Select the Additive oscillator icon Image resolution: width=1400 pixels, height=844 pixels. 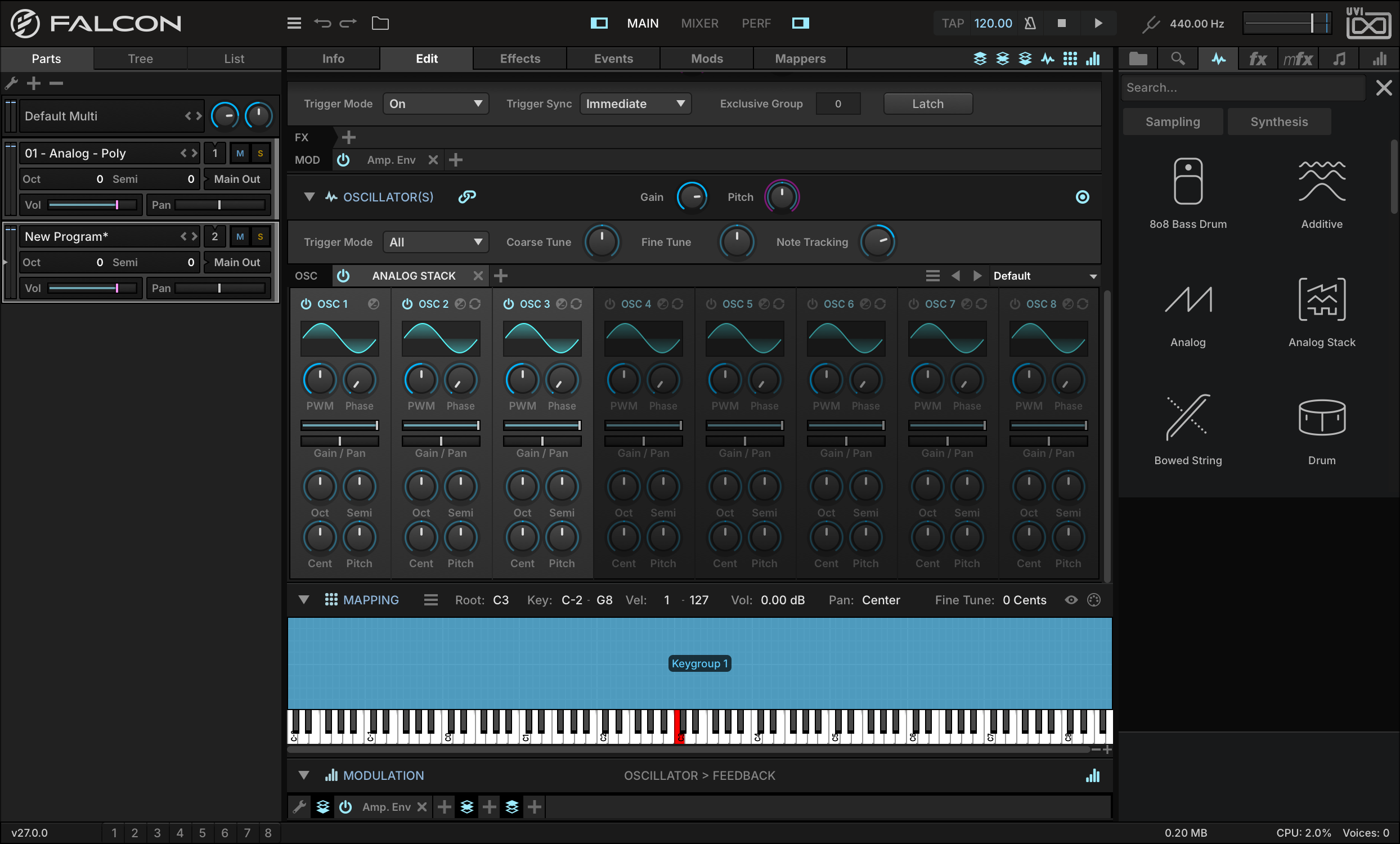[x=1322, y=181]
